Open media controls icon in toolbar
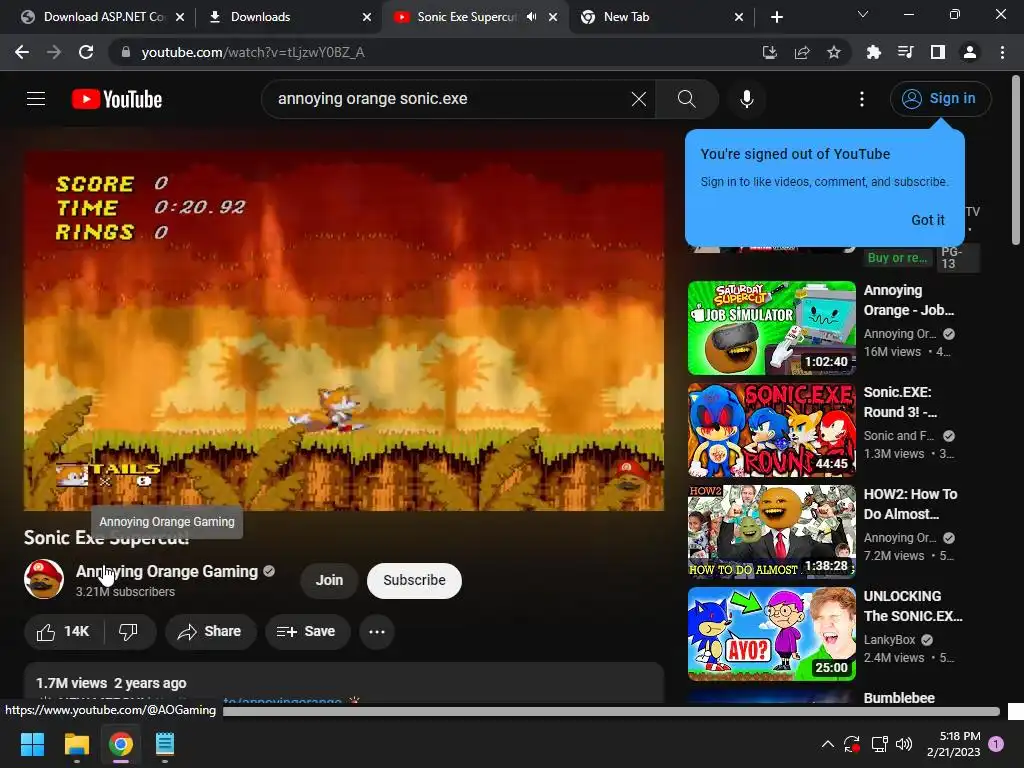This screenshot has width=1024, height=768. click(x=905, y=52)
